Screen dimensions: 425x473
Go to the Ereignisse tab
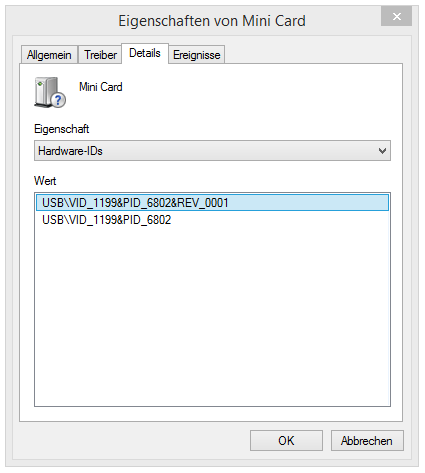point(197,55)
